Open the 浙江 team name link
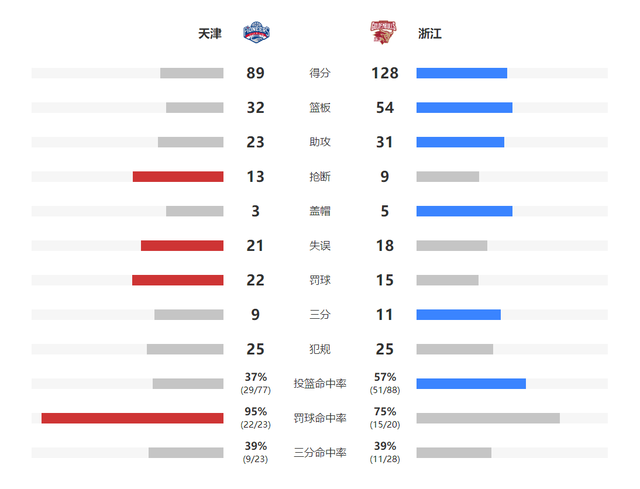This screenshot has height=489, width=640. [x=430, y=33]
